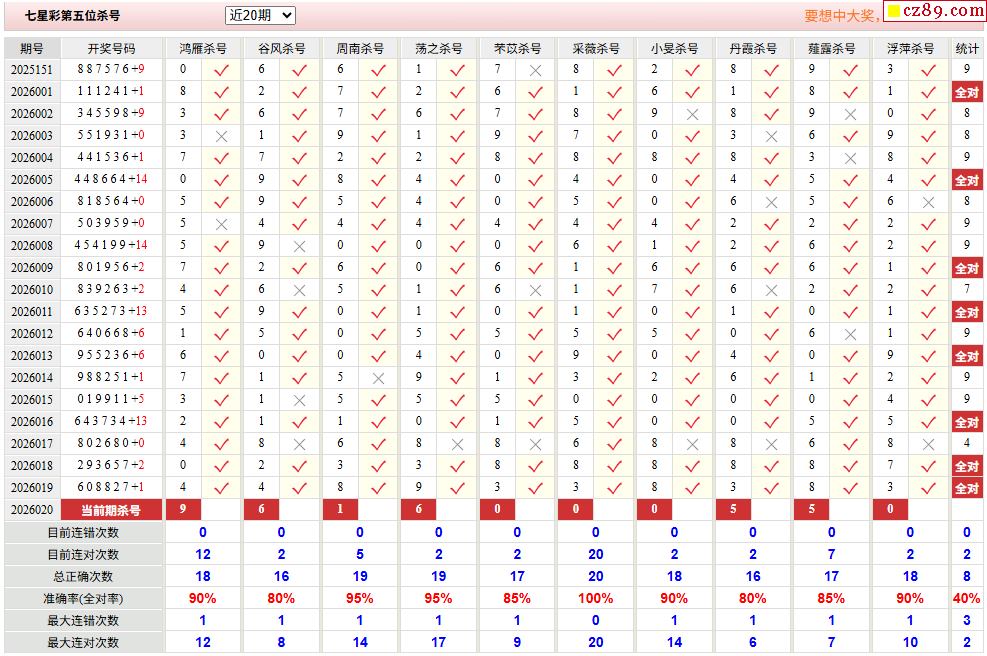
Task: Select the 周南杀号 column header
Action: [360, 48]
